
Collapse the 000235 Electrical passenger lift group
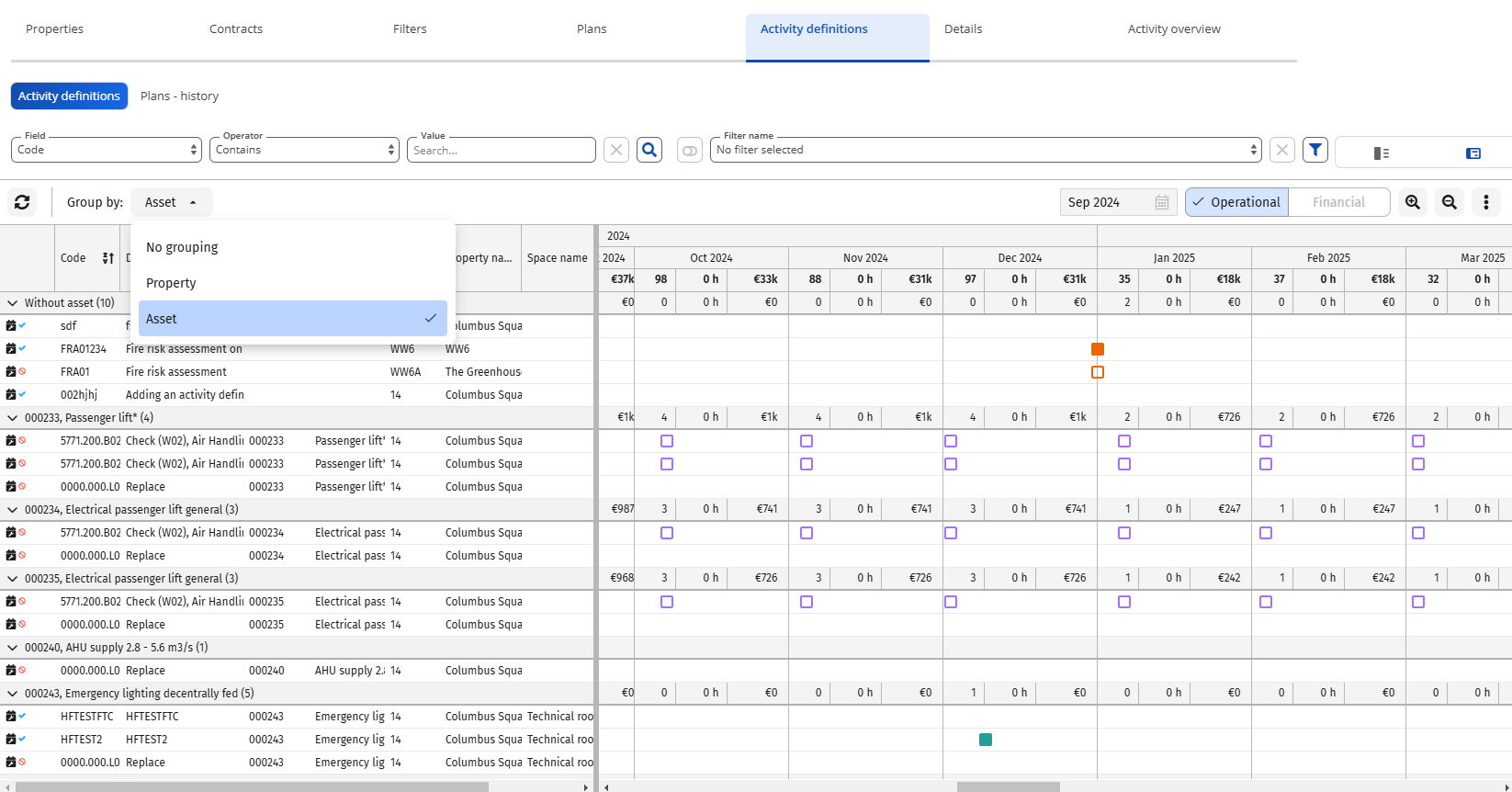pyautogui.click(x=13, y=578)
